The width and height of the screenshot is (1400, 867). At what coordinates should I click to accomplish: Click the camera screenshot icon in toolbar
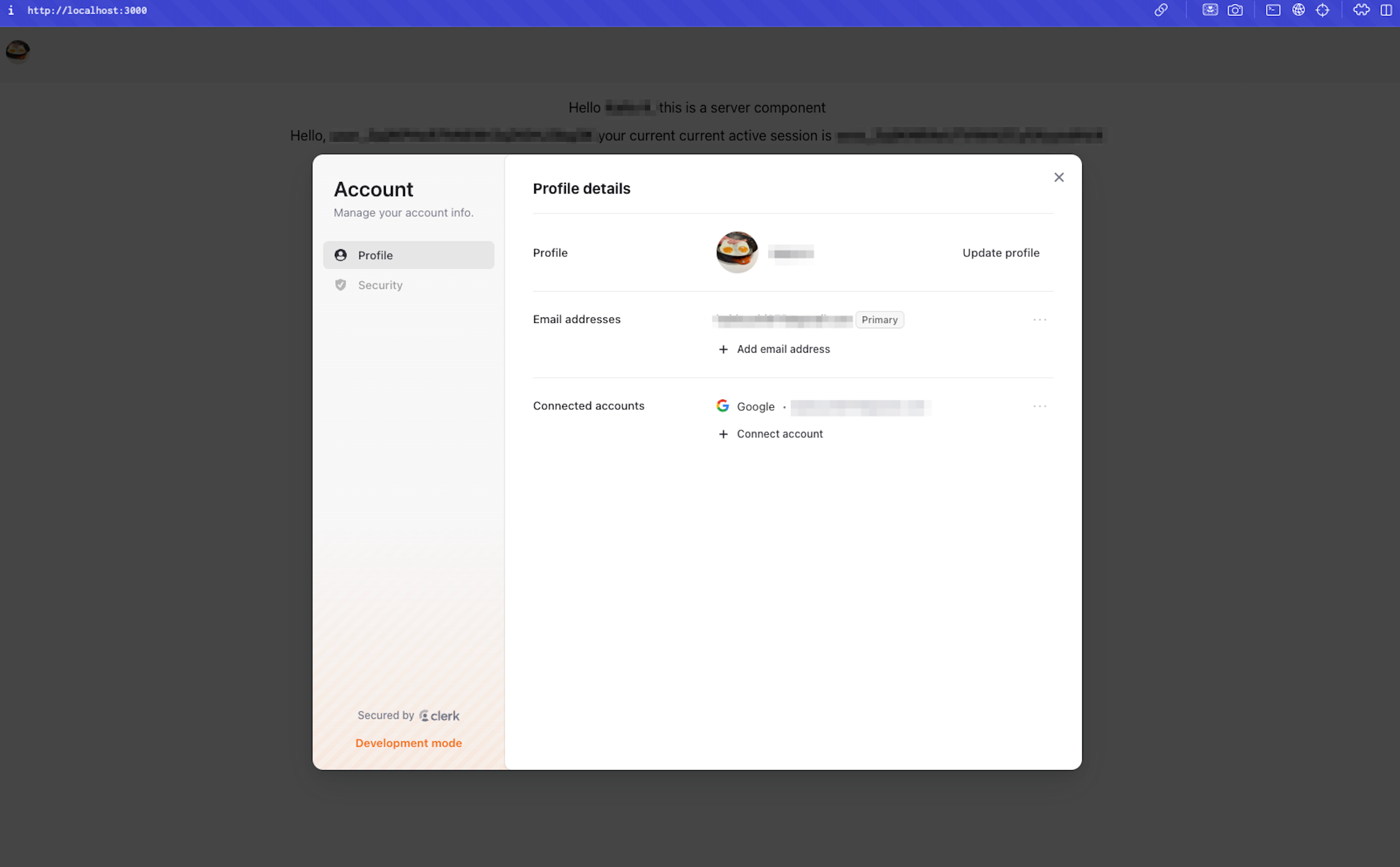pos(1236,10)
